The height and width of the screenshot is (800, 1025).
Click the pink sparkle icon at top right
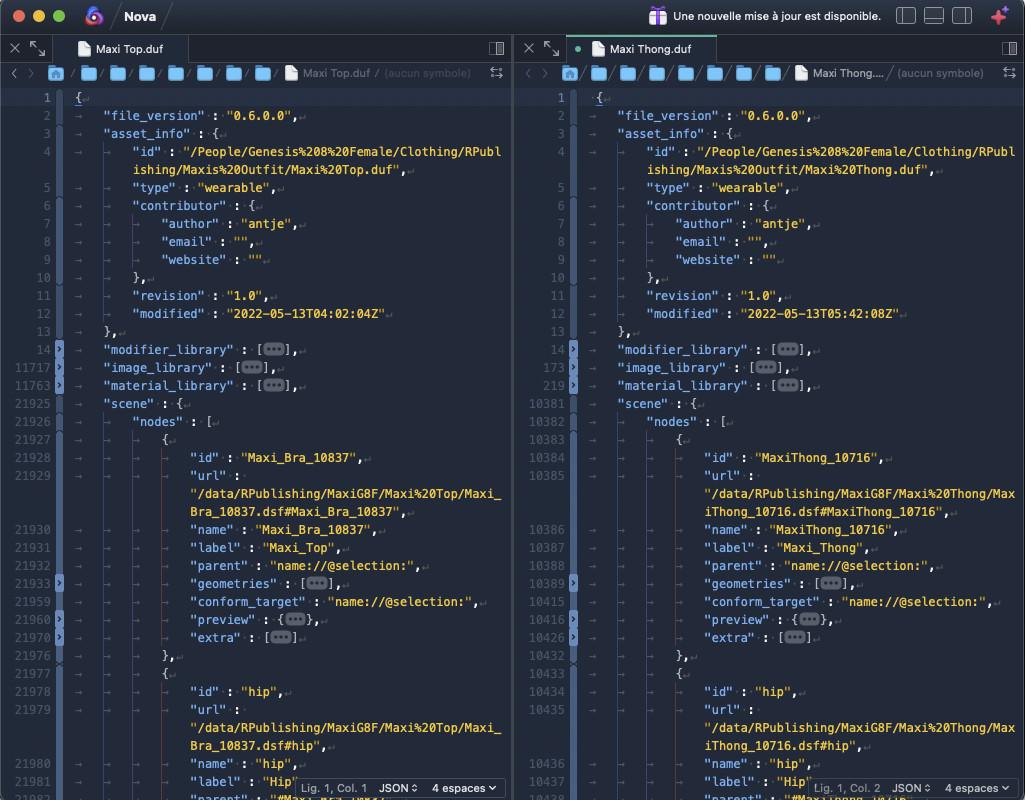pos(1000,16)
